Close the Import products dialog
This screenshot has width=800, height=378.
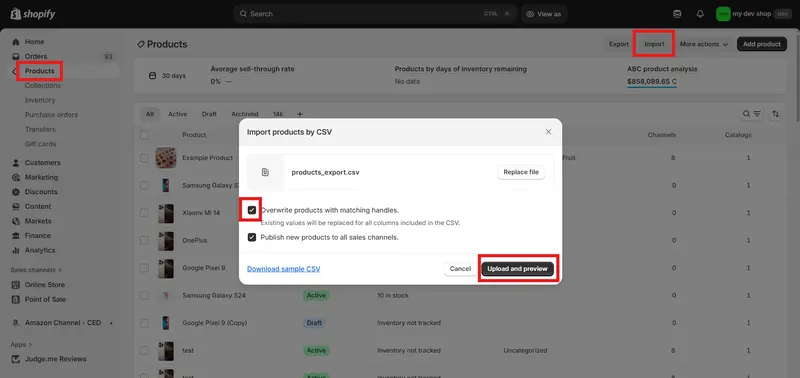point(548,132)
